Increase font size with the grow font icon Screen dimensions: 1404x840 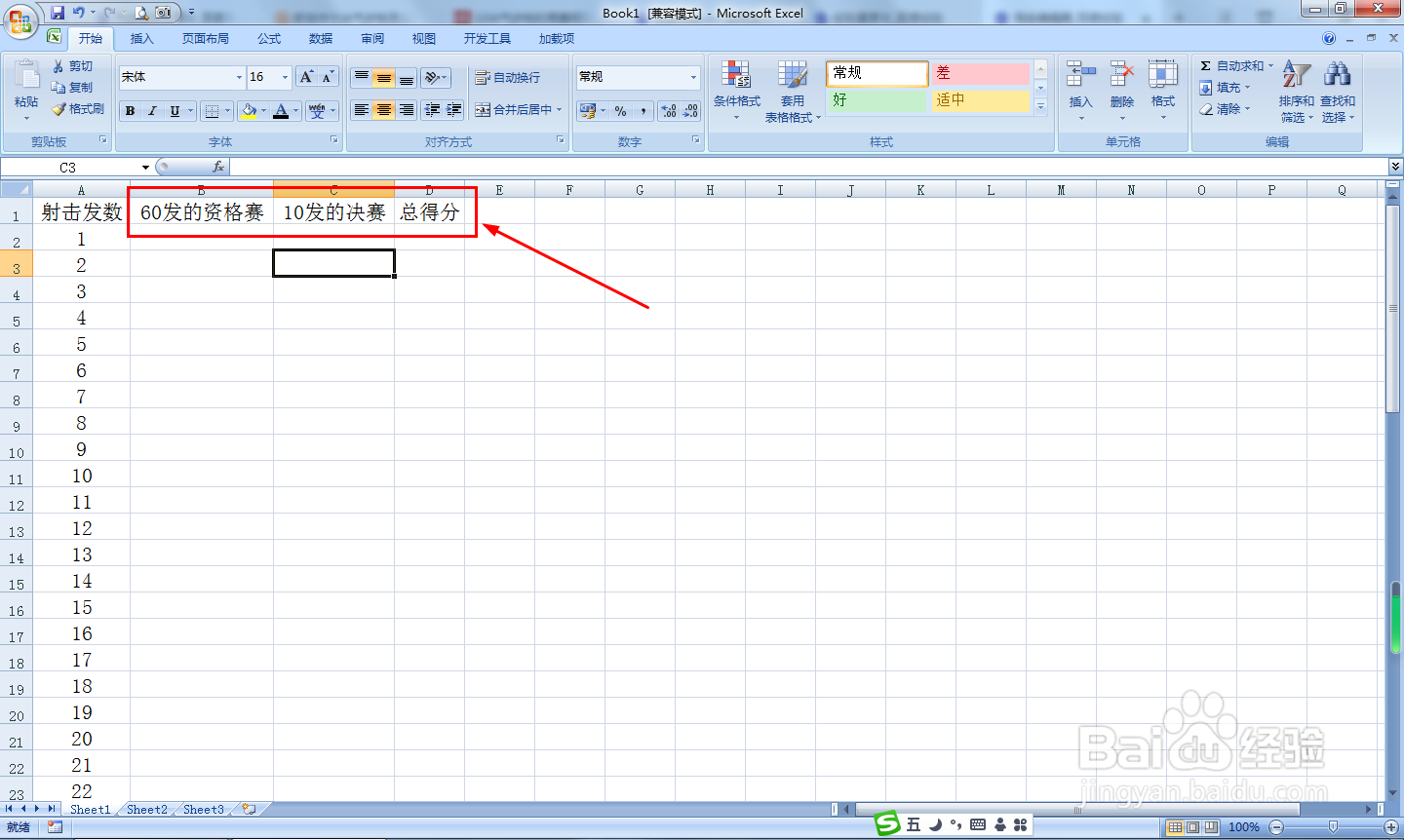(306, 77)
